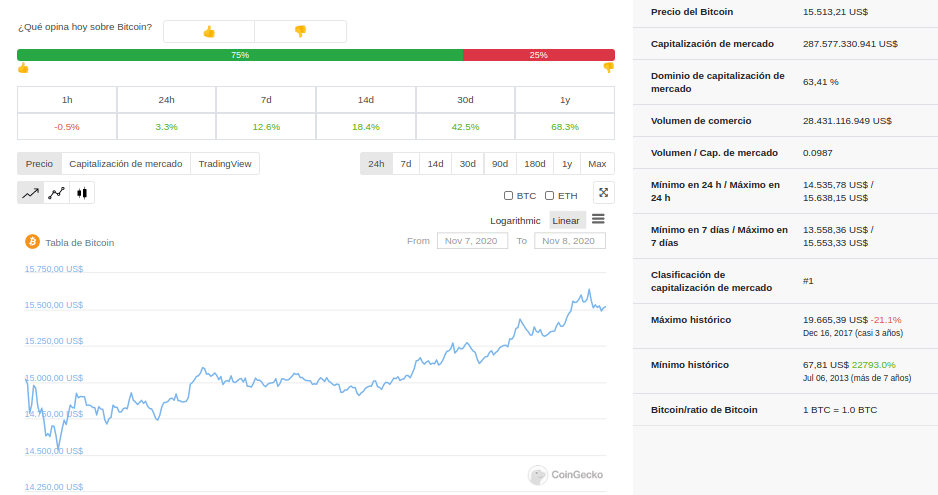Viewport: 938px width, 495px height.
Task: Switch to candlestick chart icon
Action: click(82, 193)
